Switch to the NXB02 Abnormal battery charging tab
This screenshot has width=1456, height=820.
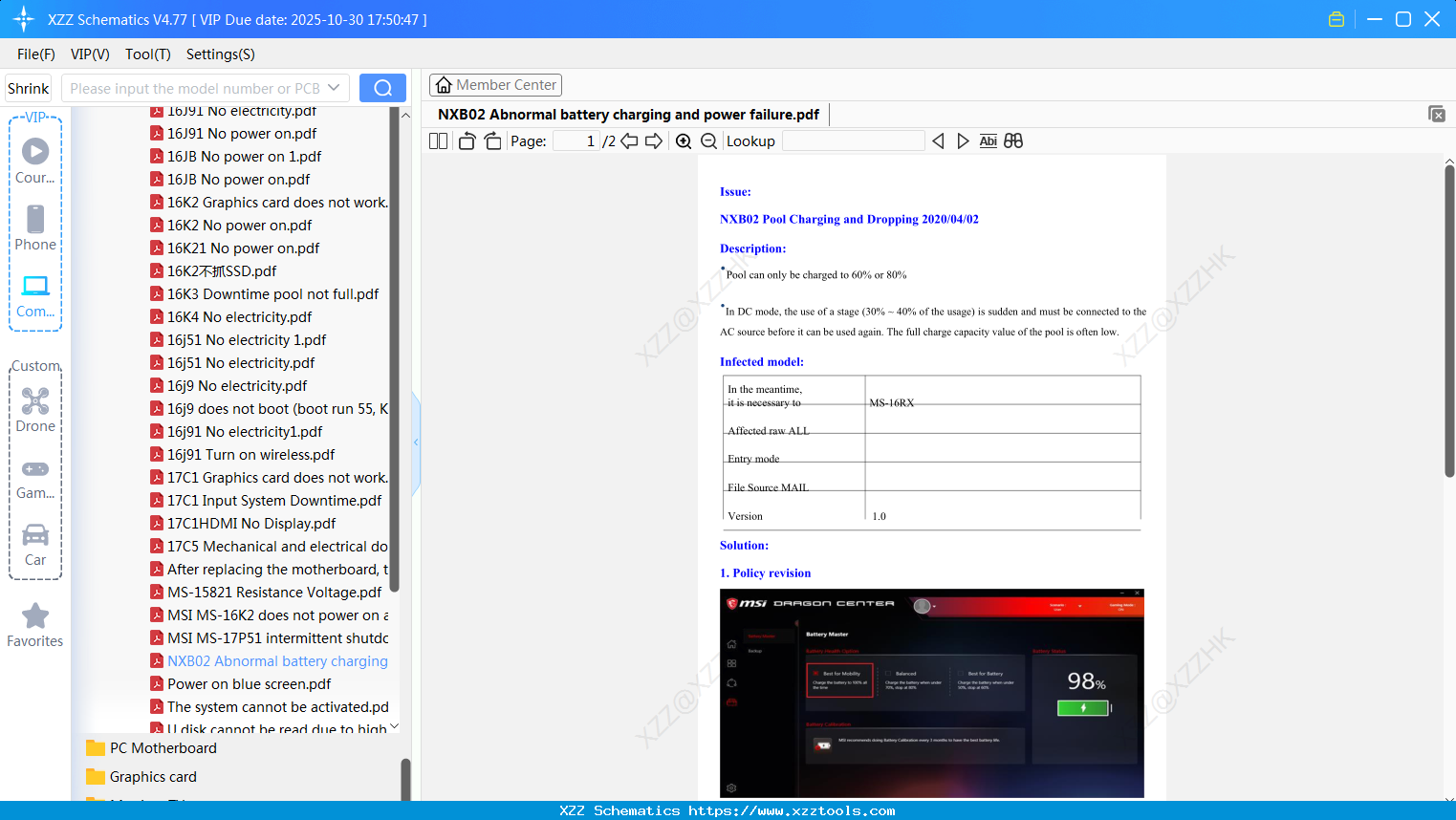coord(628,115)
